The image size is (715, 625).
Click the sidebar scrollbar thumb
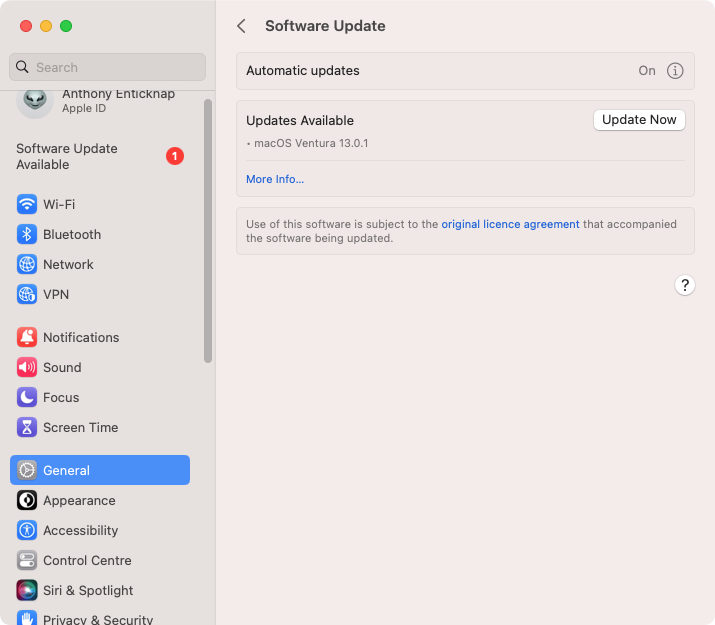(x=208, y=231)
